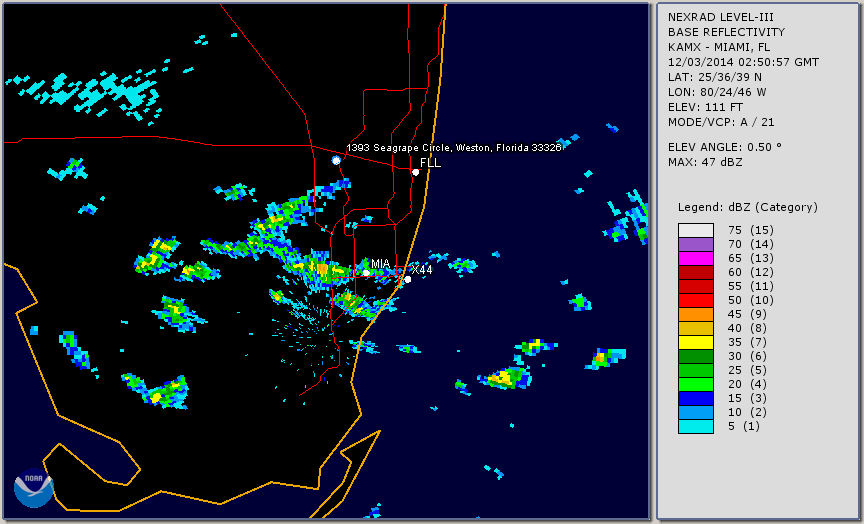The height and width of the screenshot is (524, 864).
Task: Select the 70 dBZ purple legend swatch
Action: pyautogui.click(x=696, y=244)
